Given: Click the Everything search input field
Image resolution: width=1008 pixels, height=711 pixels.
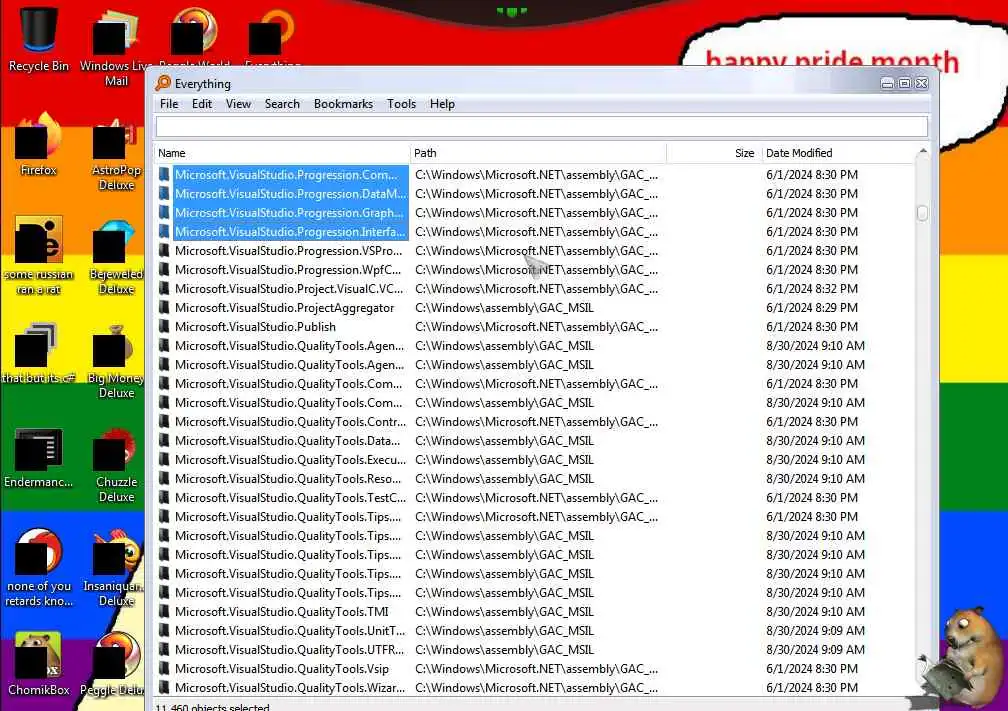Looking at the screenshot, I should pos(541,126).
